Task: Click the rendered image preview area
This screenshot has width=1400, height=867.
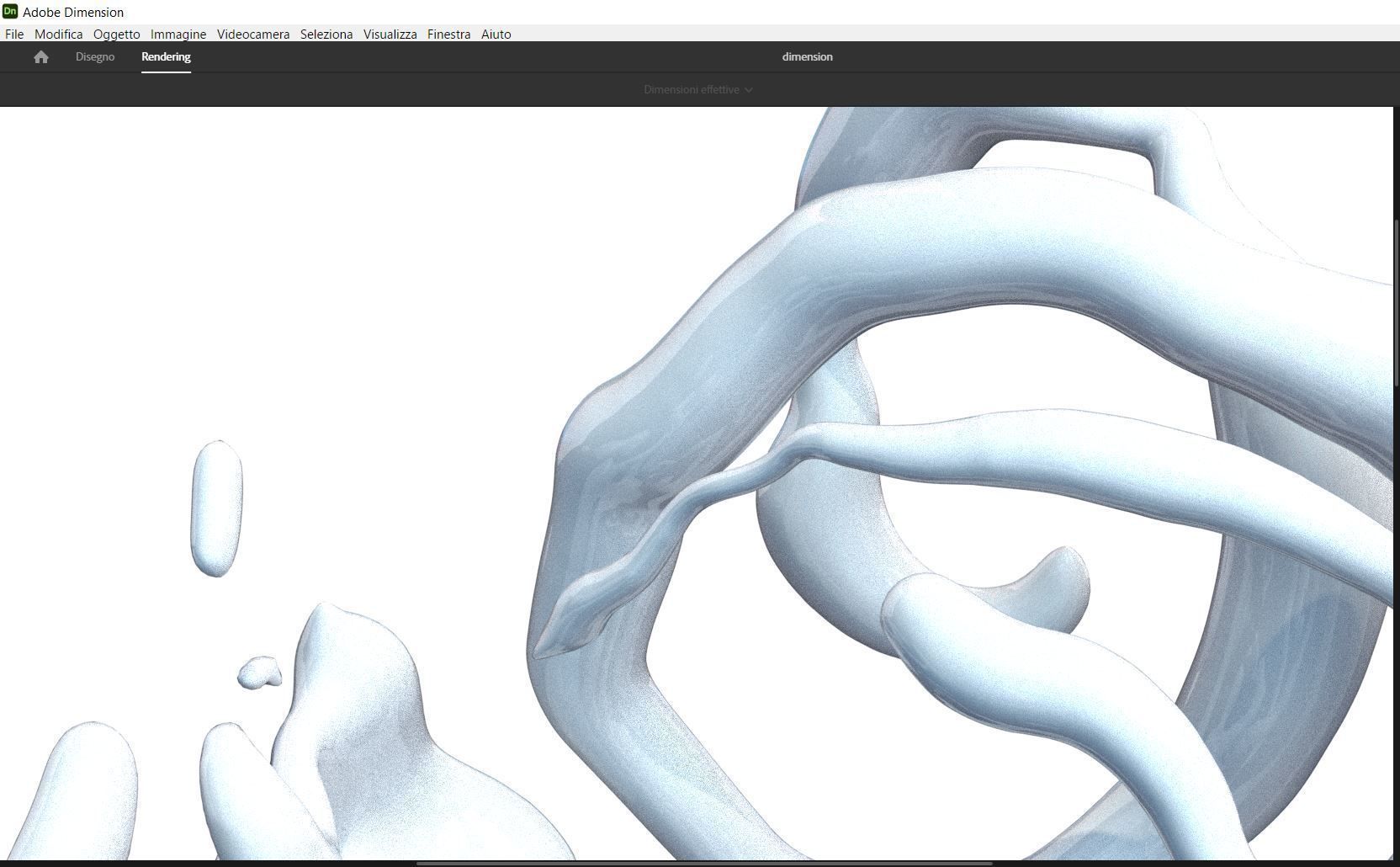Action: click(x=698, y=471)
